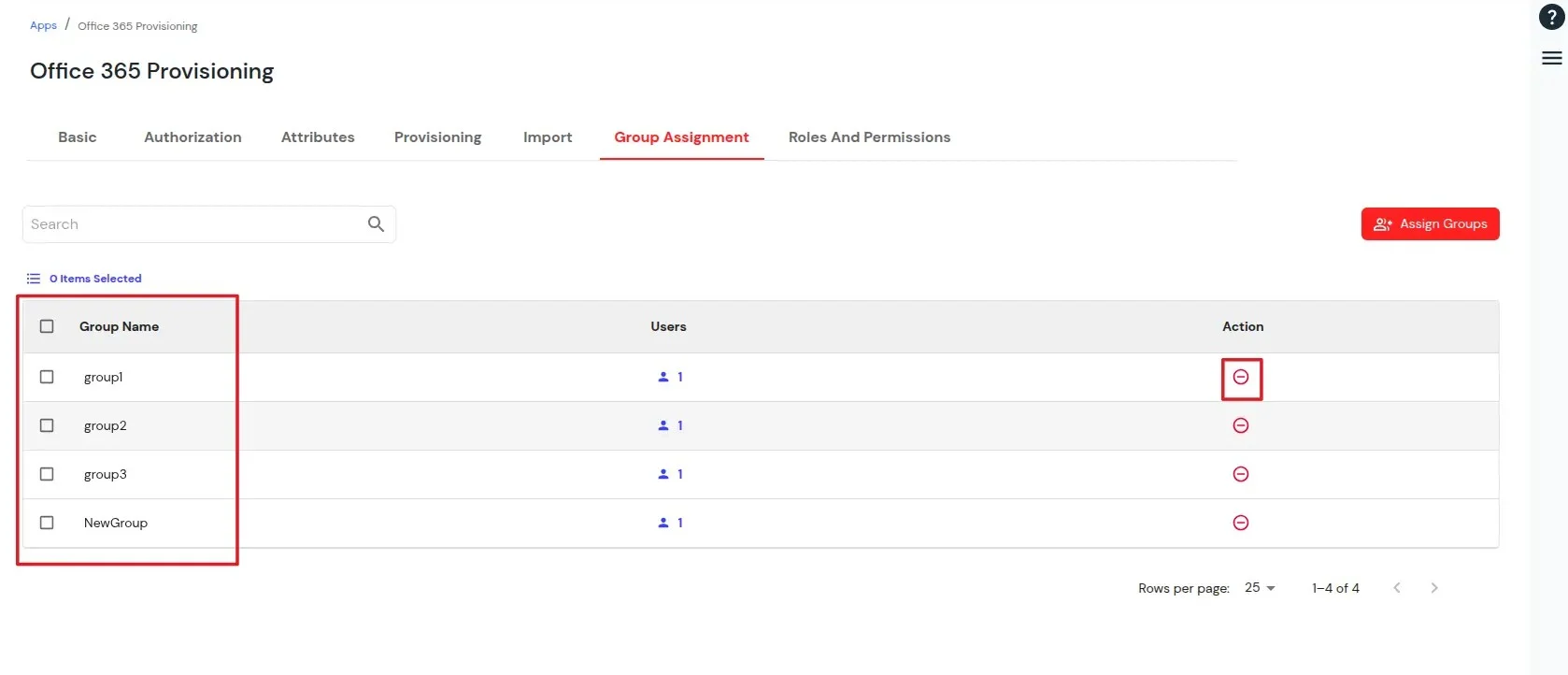Screen dimensions: 1568x675
Task: Click the Group Name column header
Action: (119, 326)
